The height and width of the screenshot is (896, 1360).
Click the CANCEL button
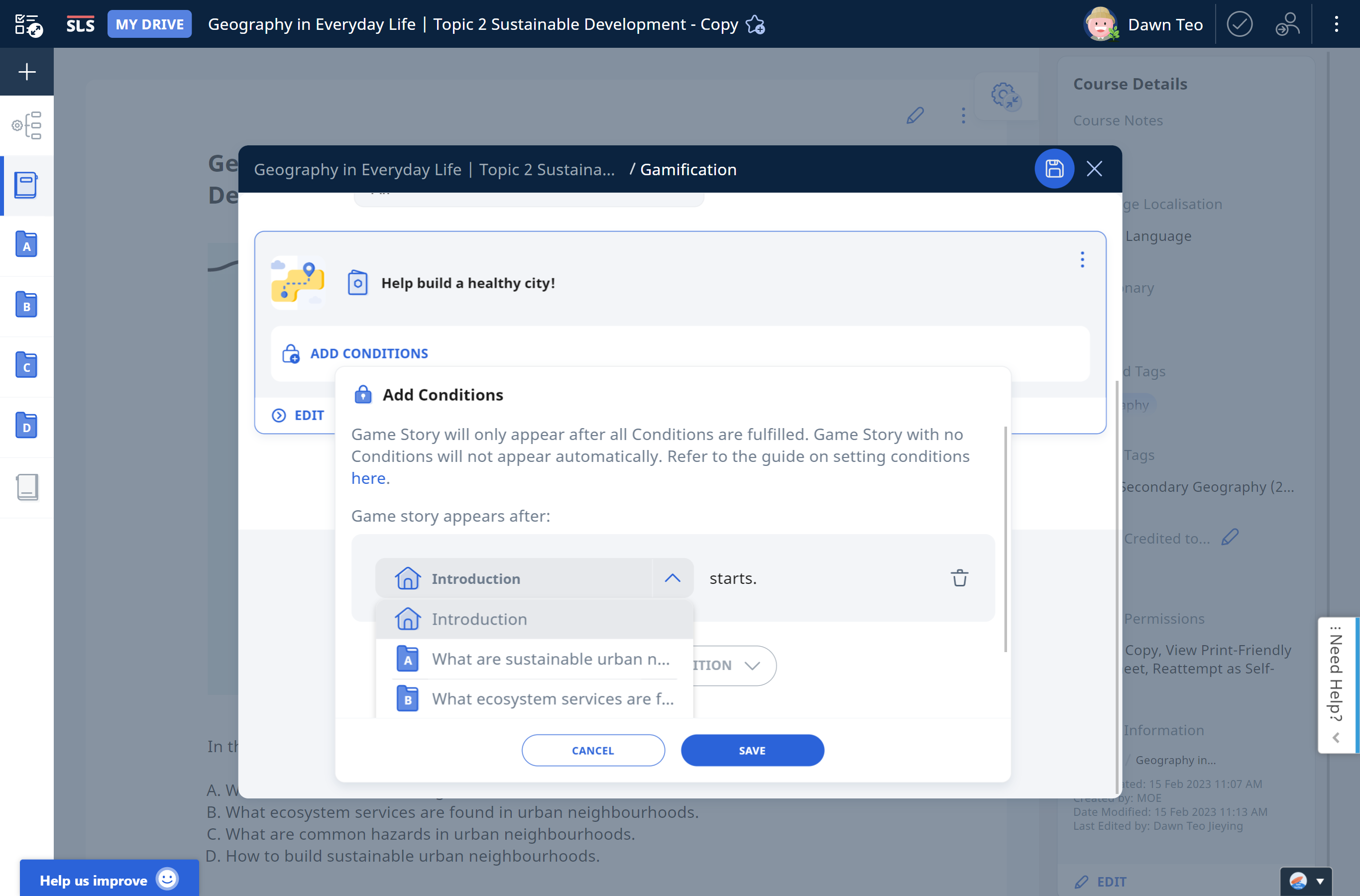point(593,750)
